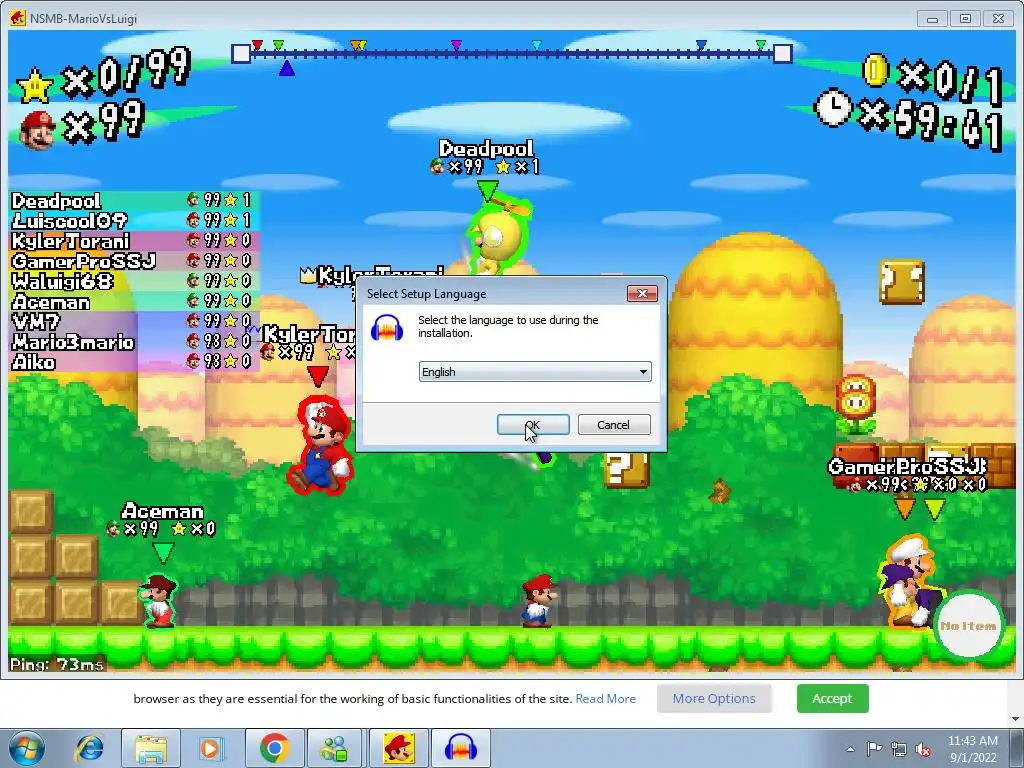Cancel the Select Setup Language dialog

click(x=614, y=424)
